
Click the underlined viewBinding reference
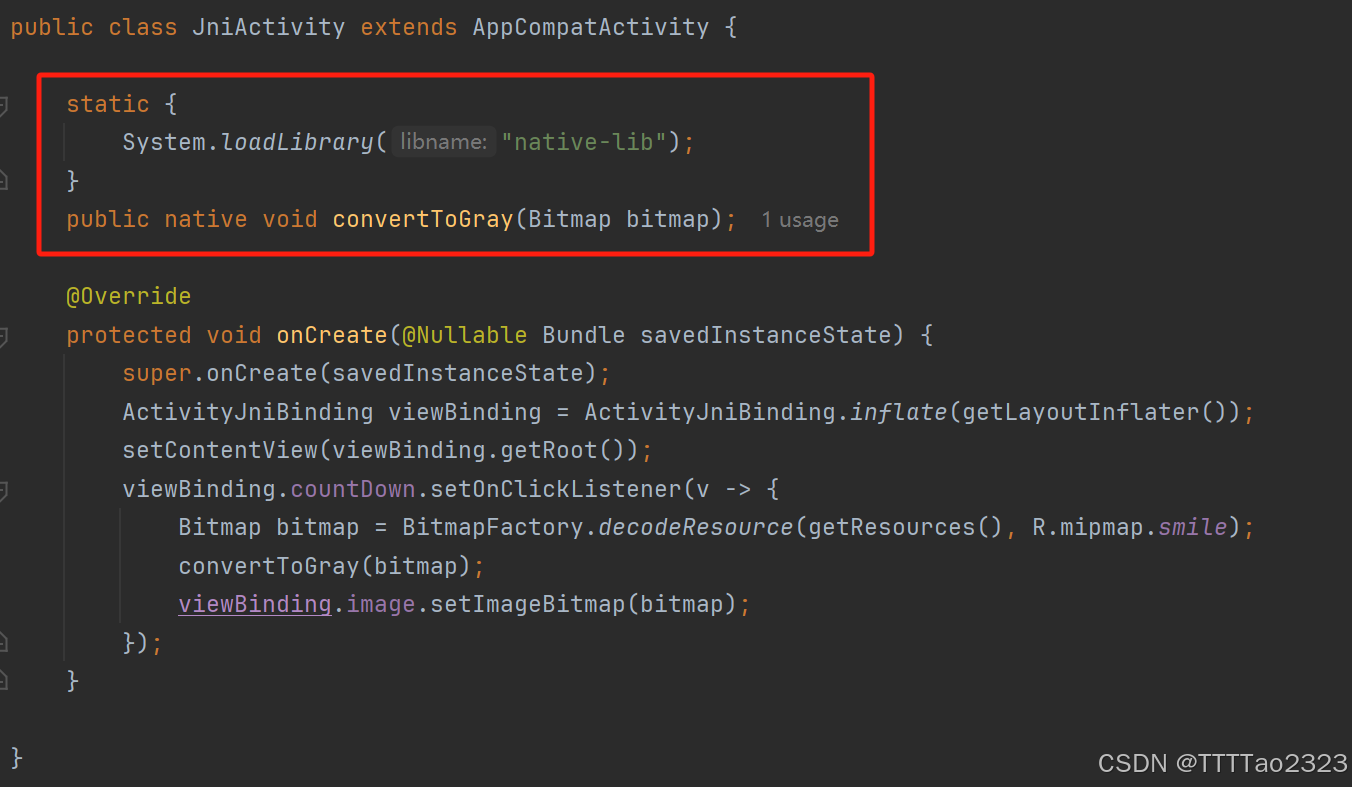click(x=254, y=603)
